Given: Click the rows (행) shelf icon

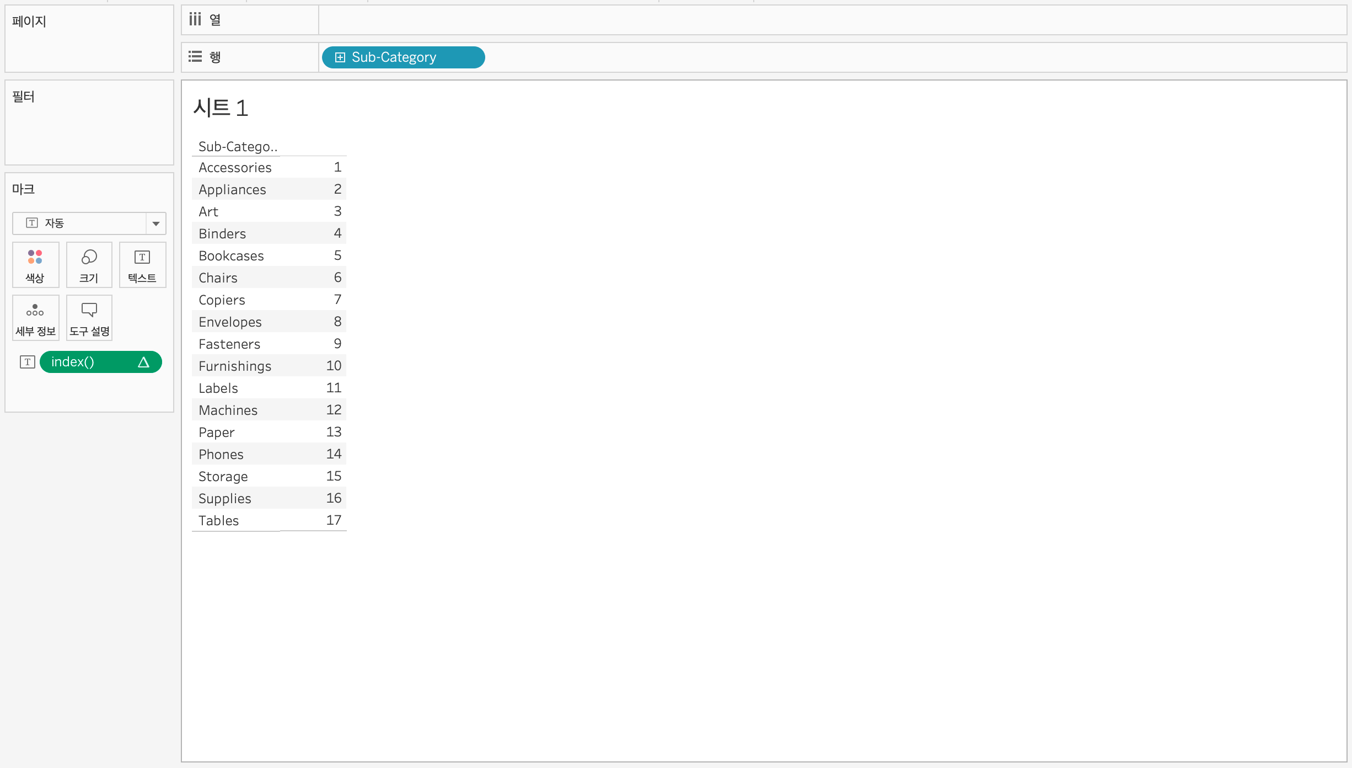Looking at the screenshot, I should tap(195, 57).
